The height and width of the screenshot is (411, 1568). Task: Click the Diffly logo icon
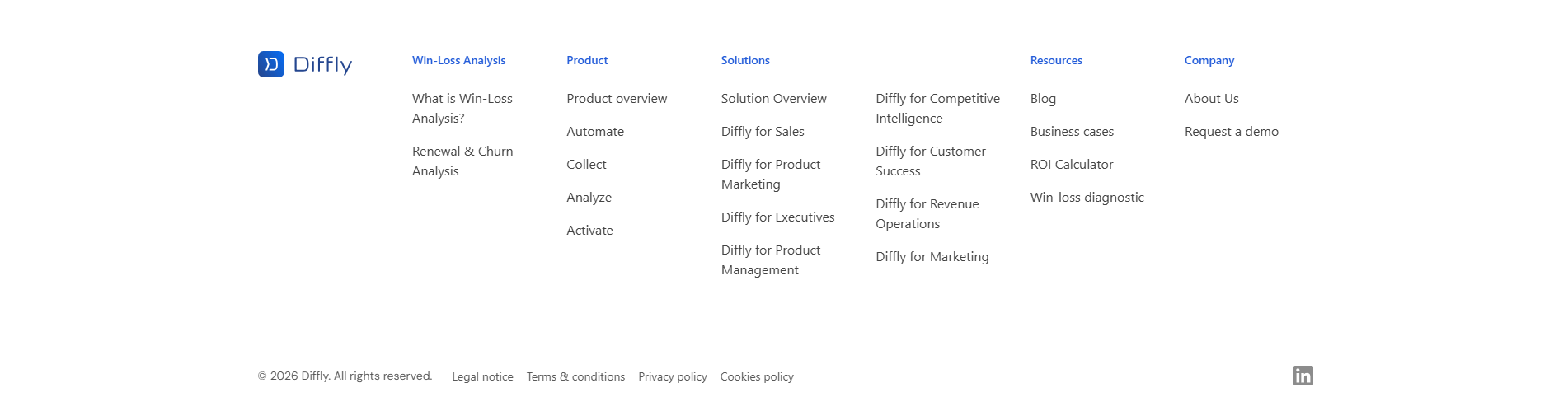tap(271, 64)
